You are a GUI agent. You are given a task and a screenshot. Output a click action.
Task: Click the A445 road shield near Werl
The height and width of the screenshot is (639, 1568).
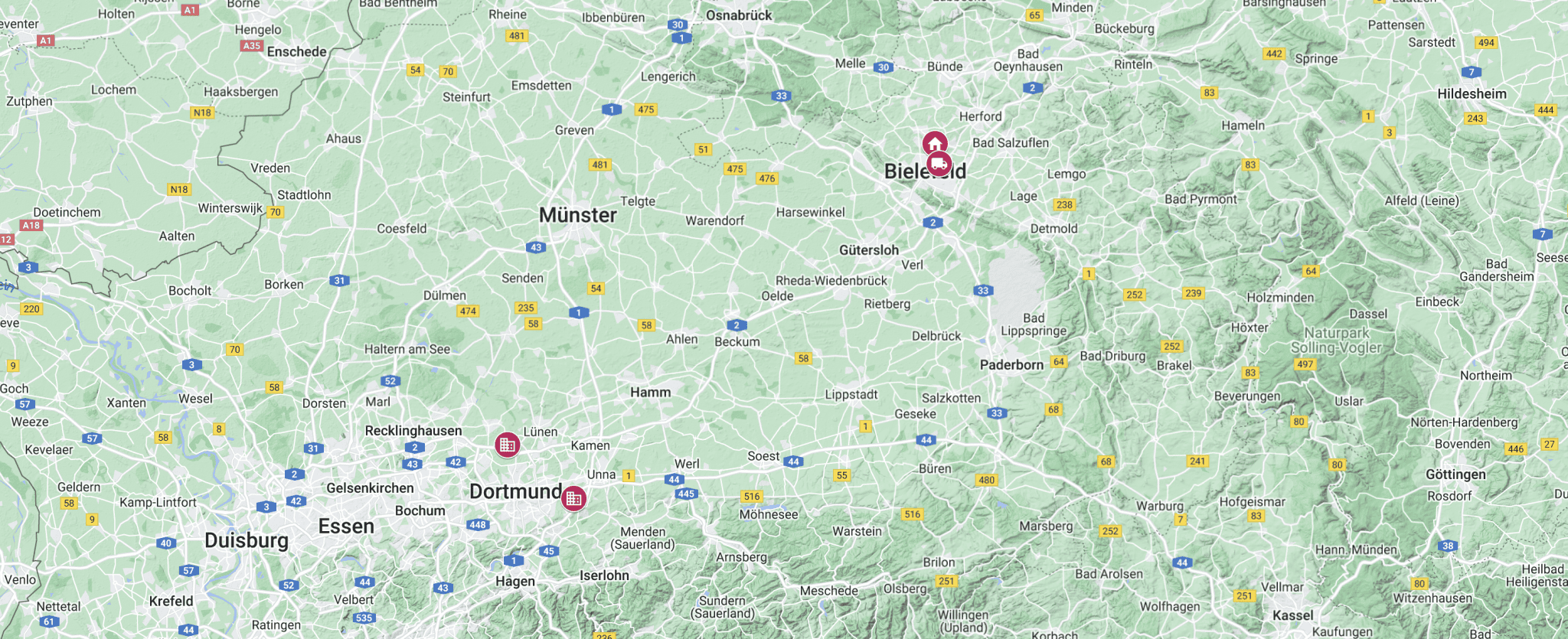[x=686, y=494]
